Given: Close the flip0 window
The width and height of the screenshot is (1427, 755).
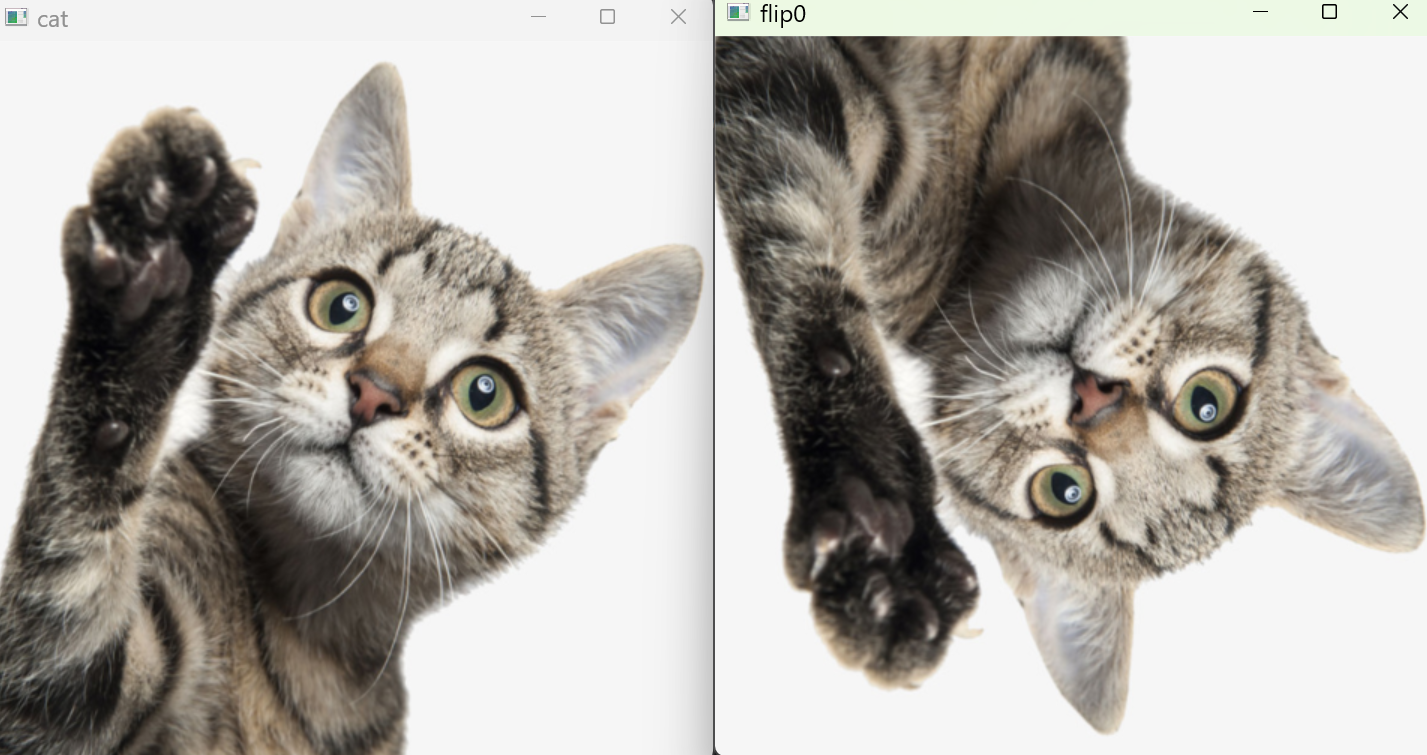Looking at the screenshot, I should 1400,12.
